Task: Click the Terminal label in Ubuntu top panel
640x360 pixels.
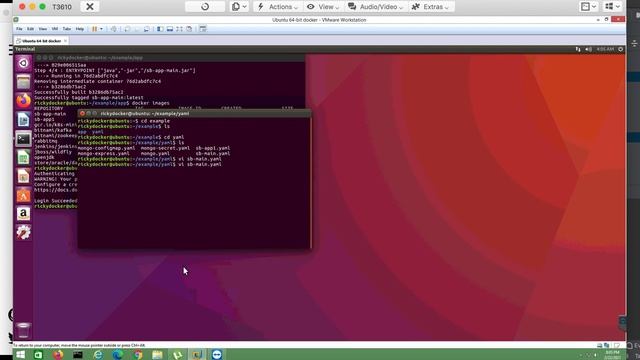Action: [x=25, y=49]
